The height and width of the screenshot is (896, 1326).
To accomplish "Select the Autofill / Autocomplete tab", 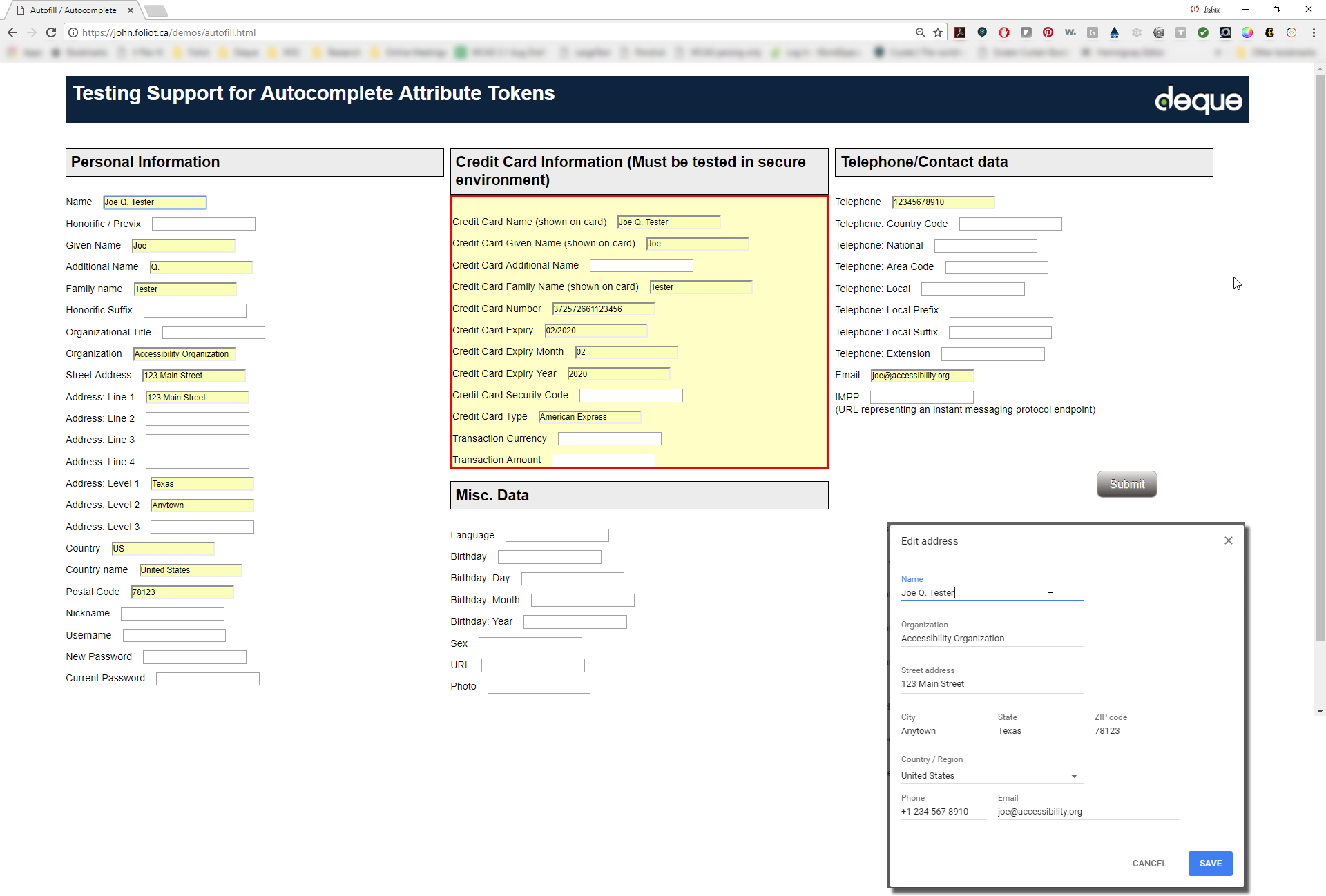I will pos(73,10).
